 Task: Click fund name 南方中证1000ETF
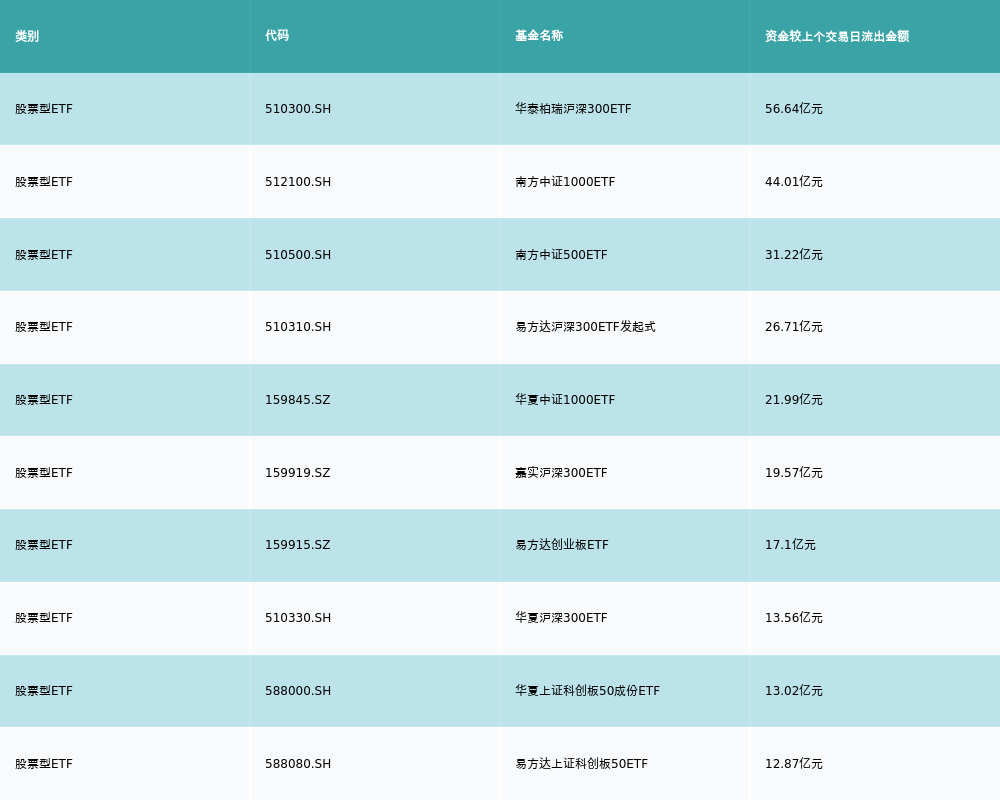click(x=565, y=182)
